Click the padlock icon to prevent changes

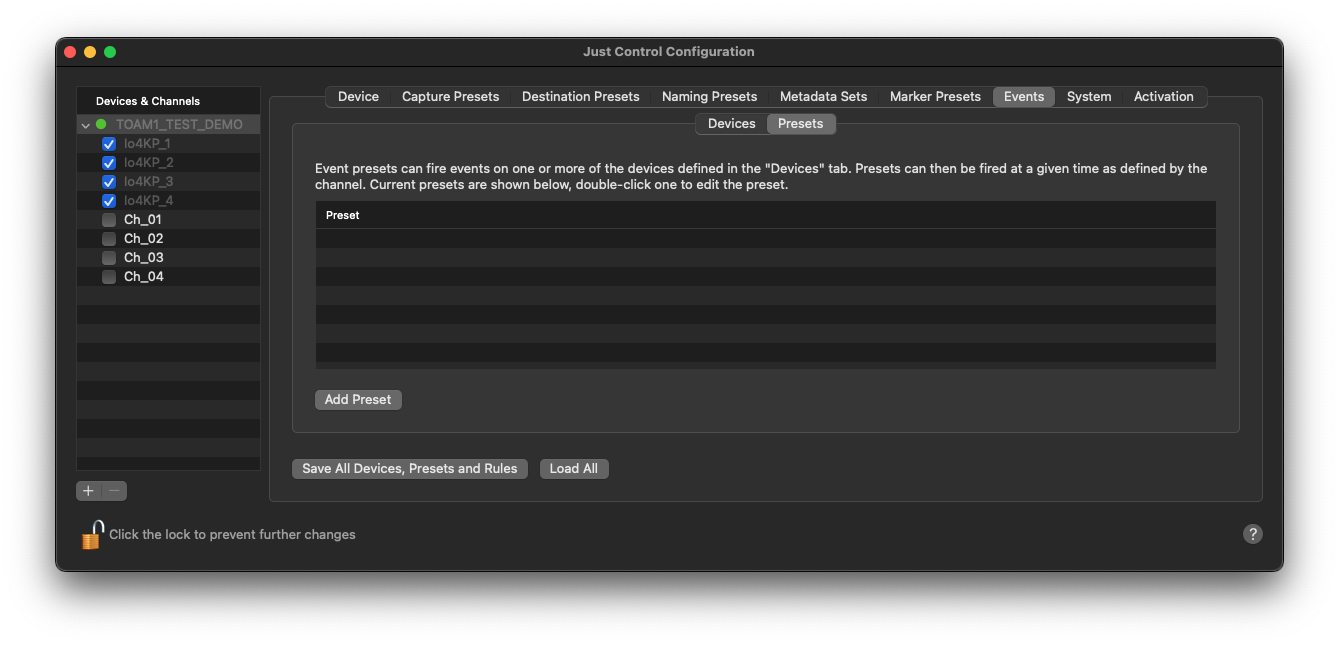pyautogui.click(x=92, y=534)
